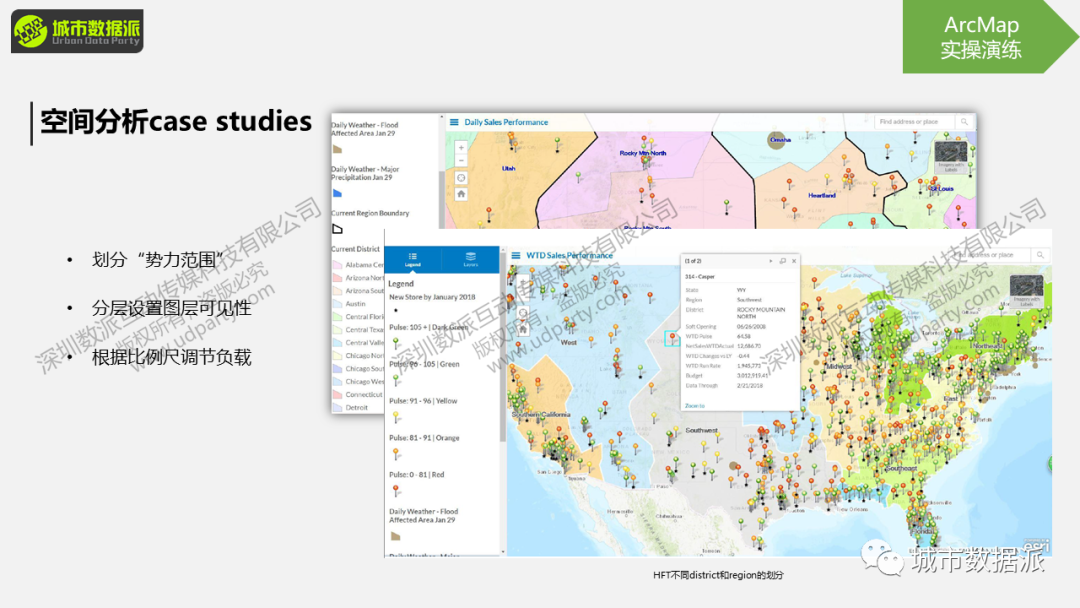The width and height of the screenshot is (1080, 608).
Task: Click the WeChat icon at bottom right
Action: (882, 558)
